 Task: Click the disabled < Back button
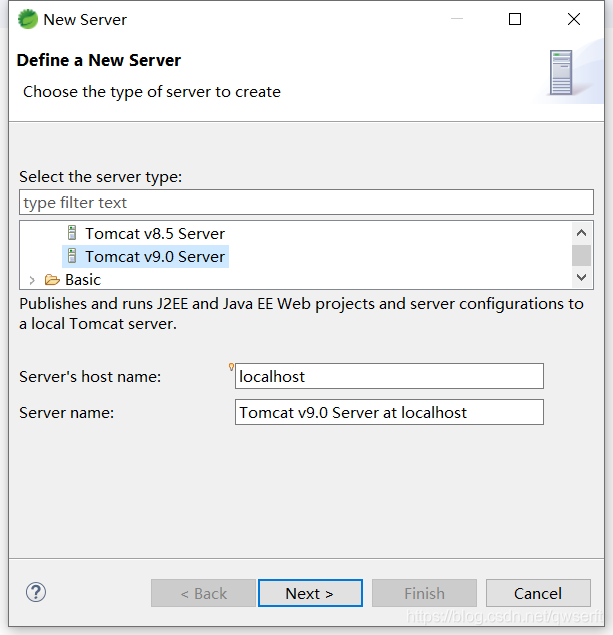click(203, 593)
